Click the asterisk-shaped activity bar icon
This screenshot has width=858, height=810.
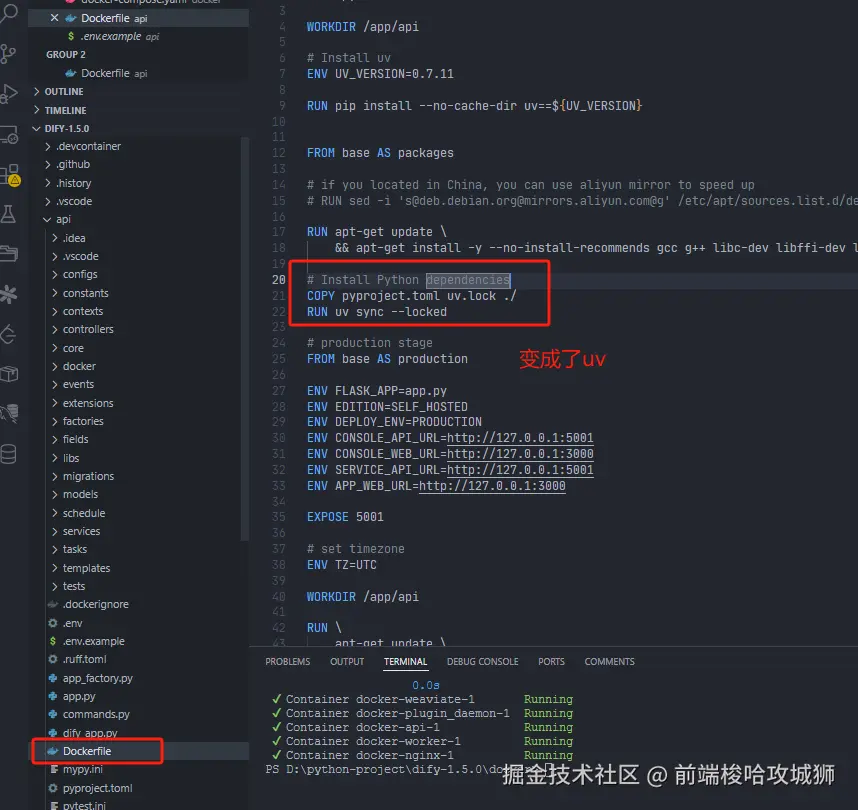coord(9,294)
